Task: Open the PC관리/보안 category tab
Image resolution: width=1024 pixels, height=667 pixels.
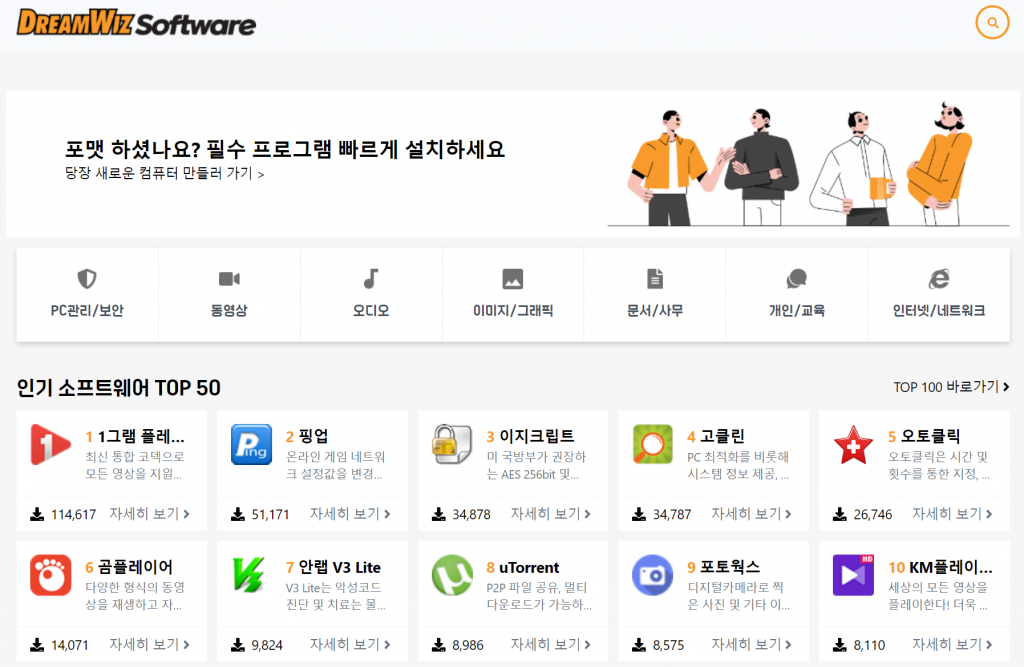Action: pos(87,295)
